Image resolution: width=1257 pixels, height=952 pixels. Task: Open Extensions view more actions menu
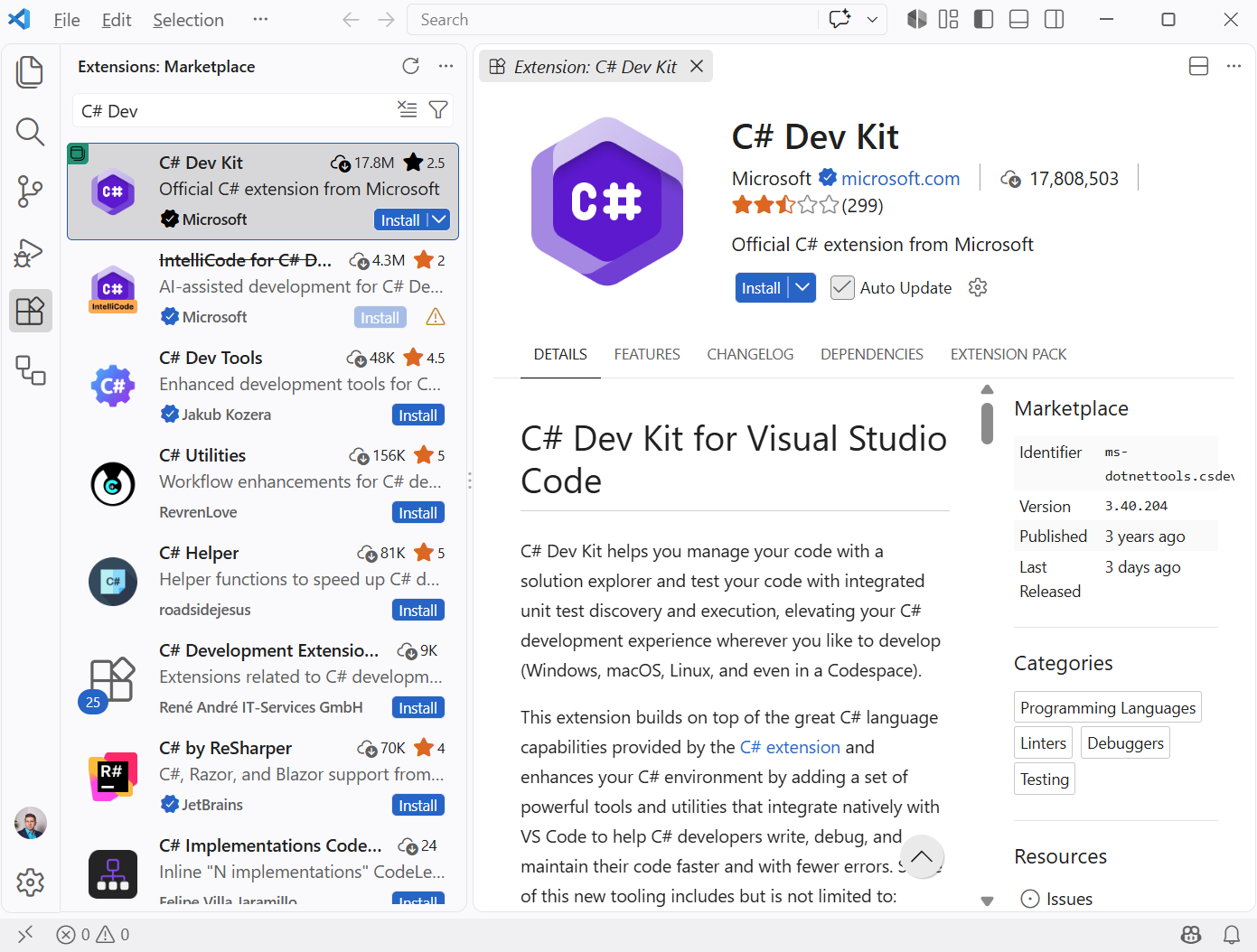[446, 66]
